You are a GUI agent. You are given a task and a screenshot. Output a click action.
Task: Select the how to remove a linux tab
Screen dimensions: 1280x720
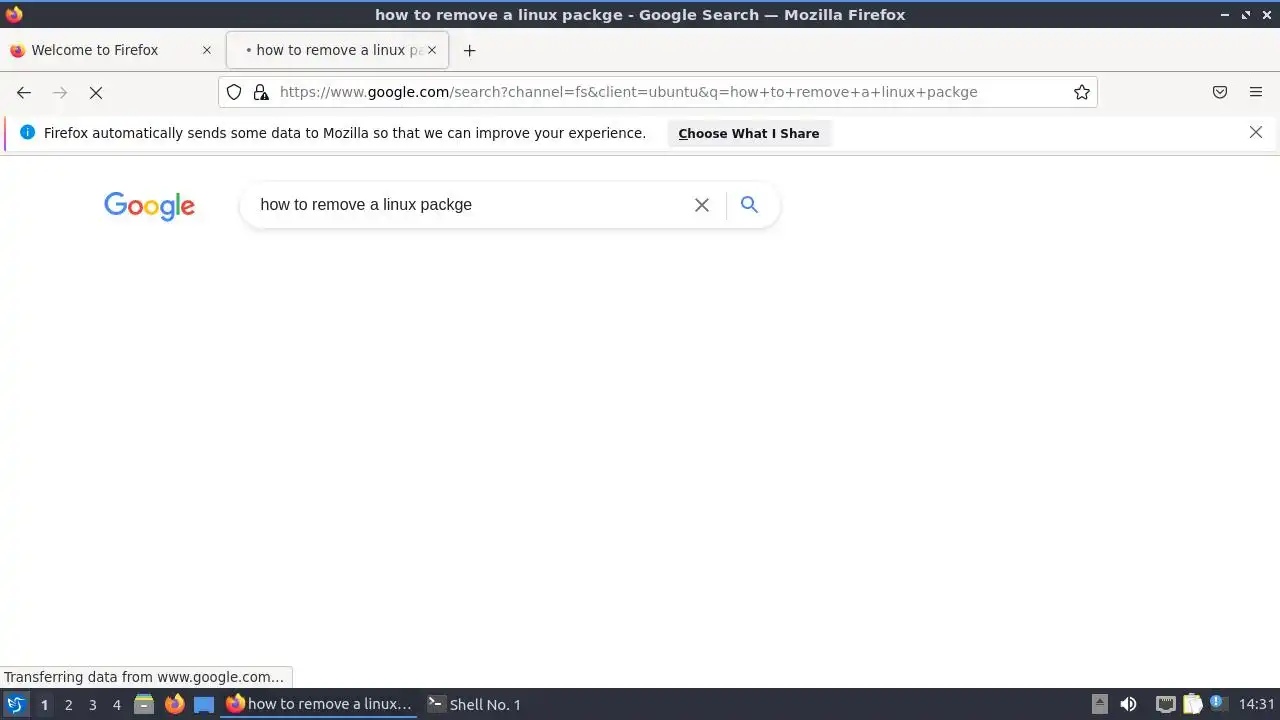coord(338,50)
